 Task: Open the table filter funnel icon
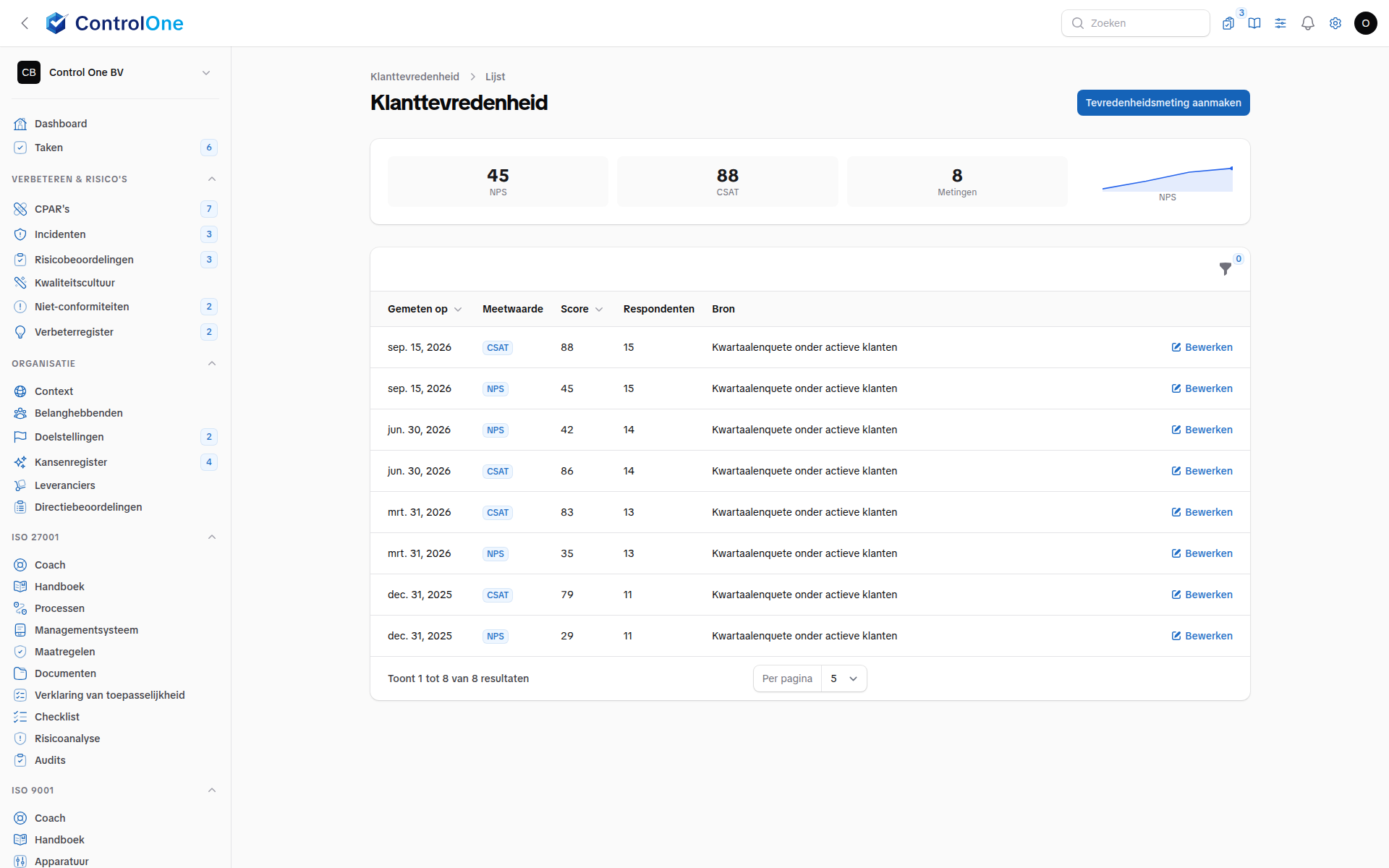click(x=1225, y=269)
